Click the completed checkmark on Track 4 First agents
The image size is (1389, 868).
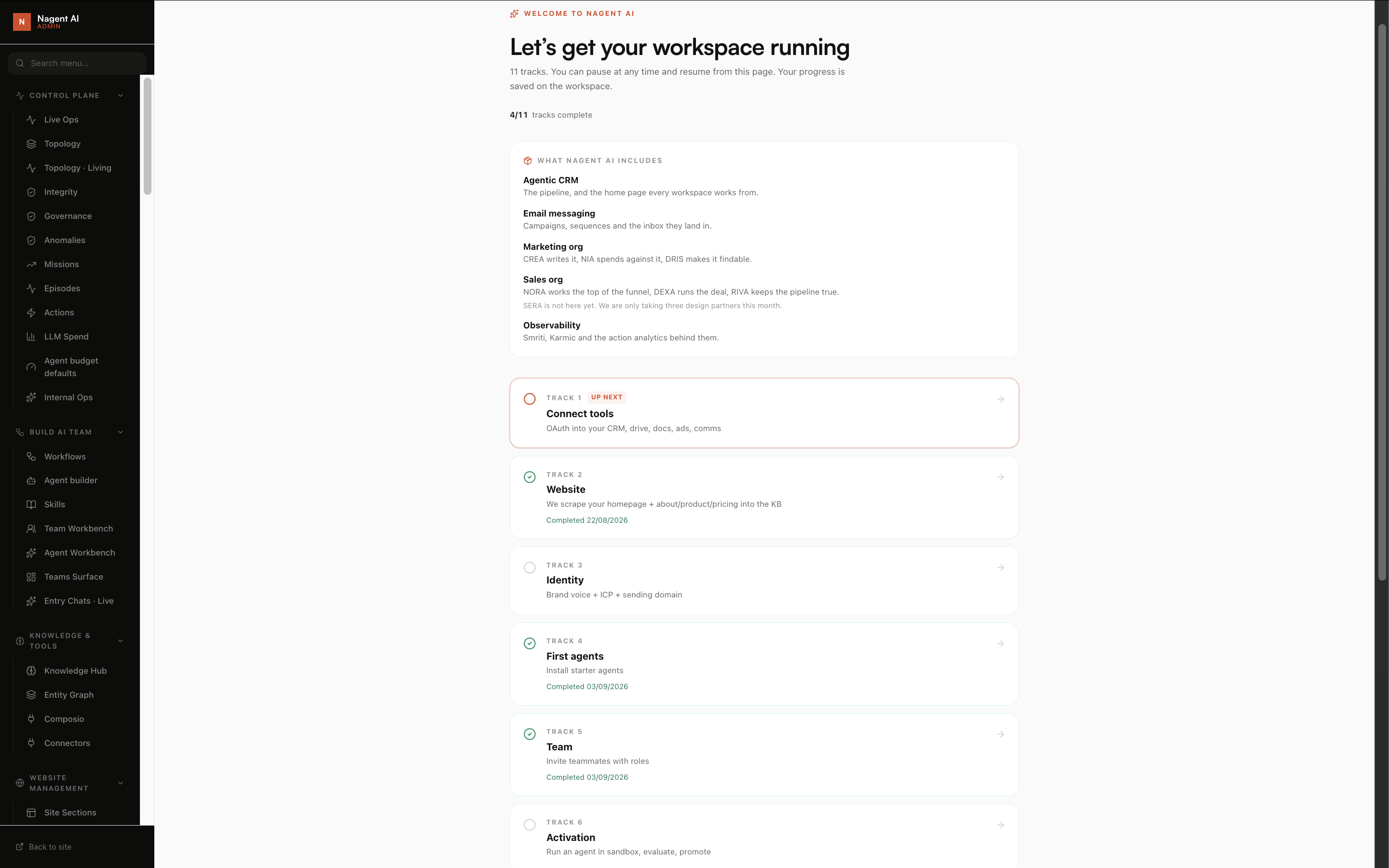coord(530,644)
